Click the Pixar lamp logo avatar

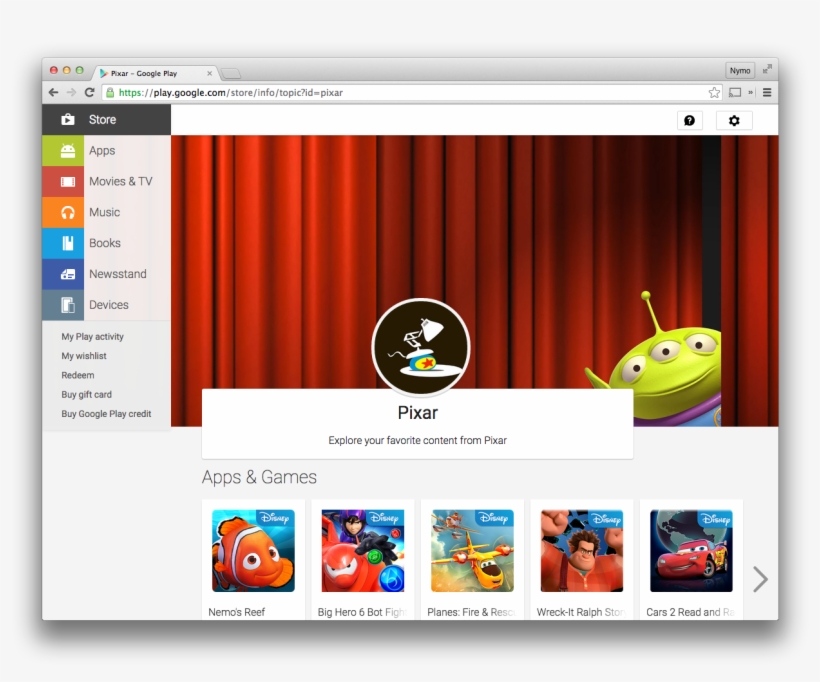tap(421, 347)
